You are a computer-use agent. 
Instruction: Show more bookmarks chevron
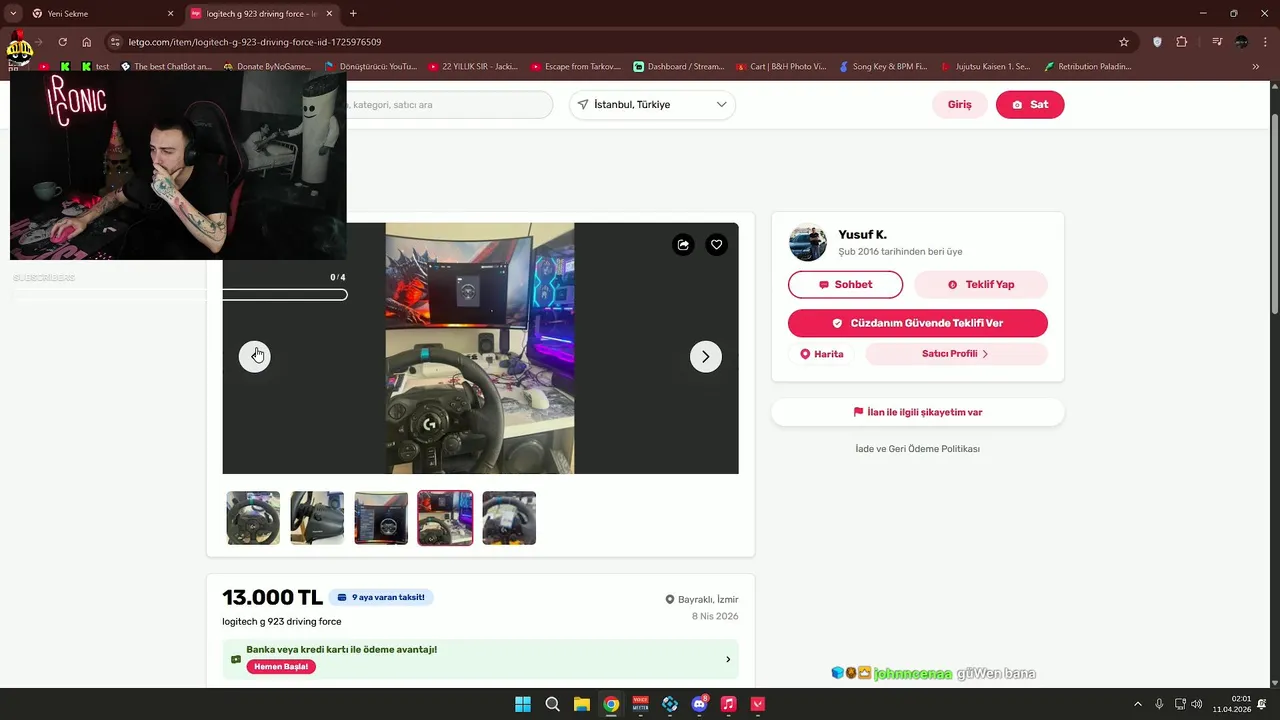[x=1255, y=67]
